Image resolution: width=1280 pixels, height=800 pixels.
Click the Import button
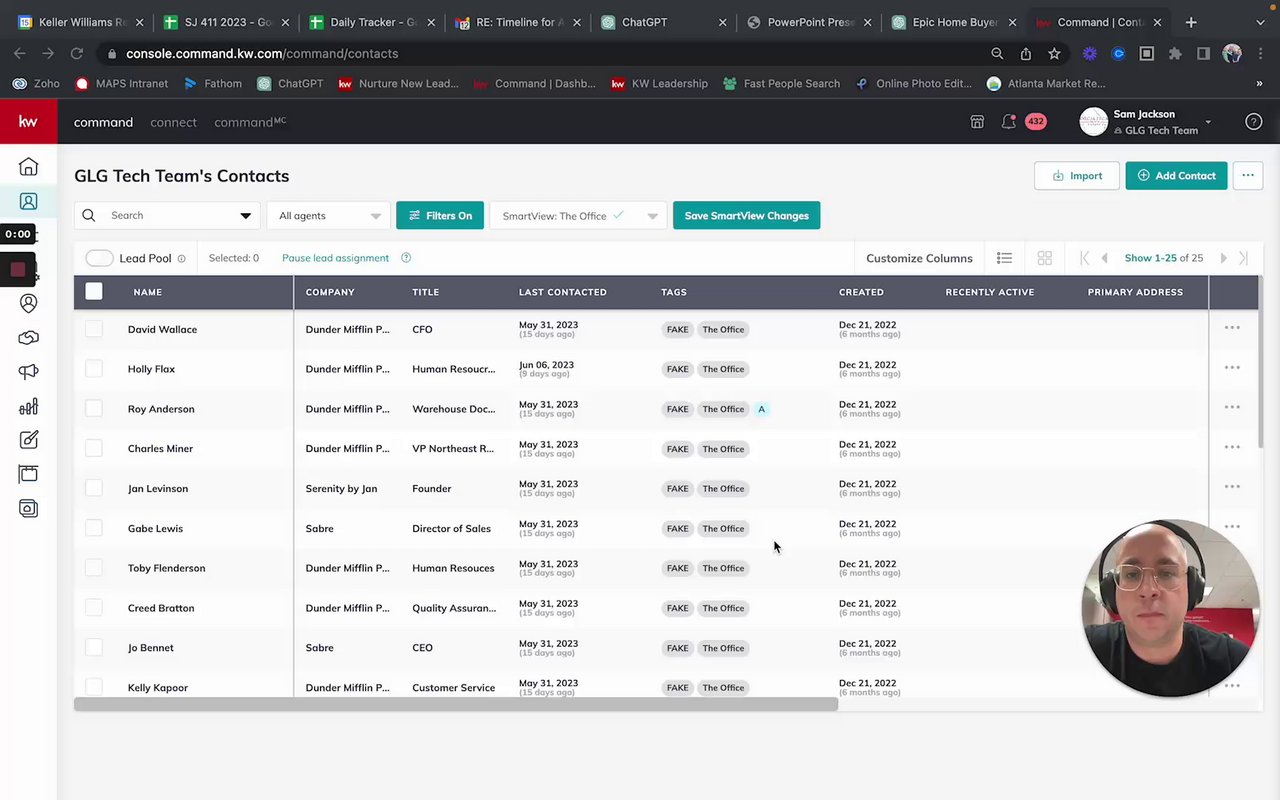pyautogui.click(x=1077, y=176)
